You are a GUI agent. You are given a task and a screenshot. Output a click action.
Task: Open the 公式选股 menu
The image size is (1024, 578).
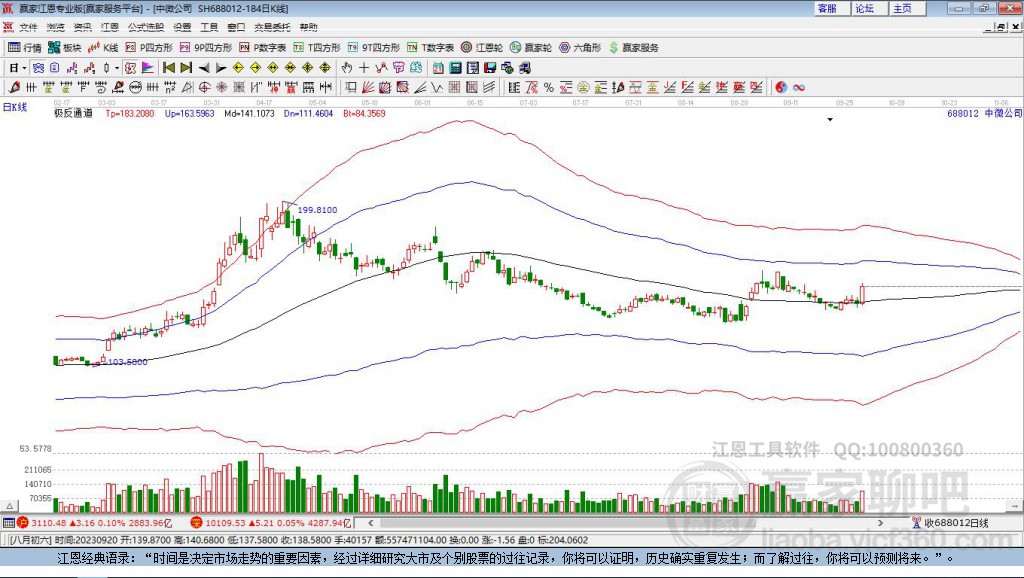pyautogui.click(x=146, y=27)
